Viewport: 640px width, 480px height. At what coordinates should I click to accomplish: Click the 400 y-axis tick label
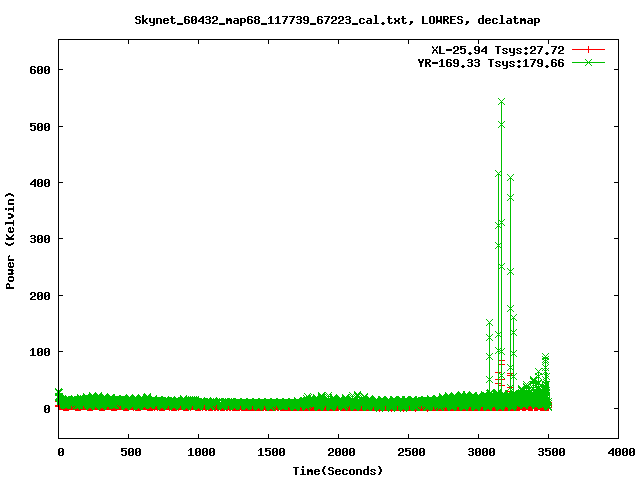point(40,183)
